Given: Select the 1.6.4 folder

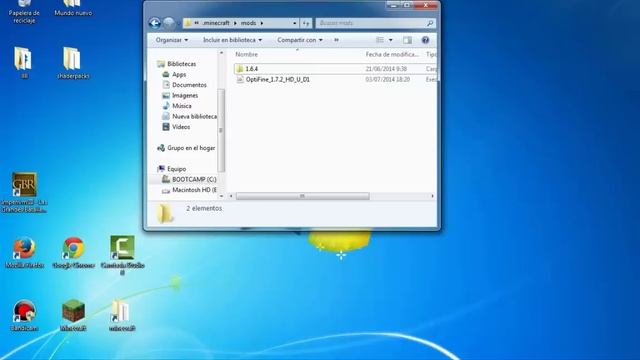Looking at the screenshot, I should point(251,69).
